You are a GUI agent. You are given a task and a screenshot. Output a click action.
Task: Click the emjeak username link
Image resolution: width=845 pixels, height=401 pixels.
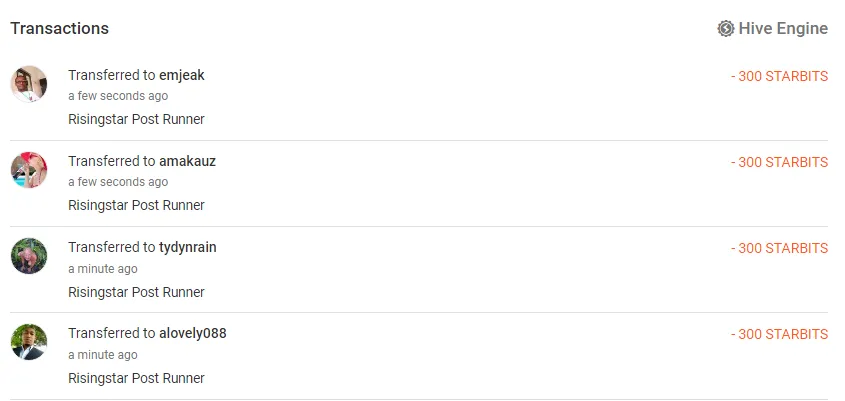click(182, 75)
